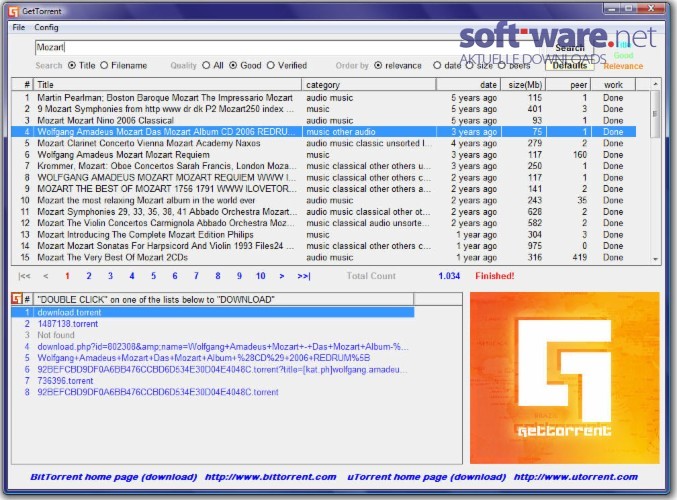Click the GetTorrent title bar app icon

tap(14, 11)
